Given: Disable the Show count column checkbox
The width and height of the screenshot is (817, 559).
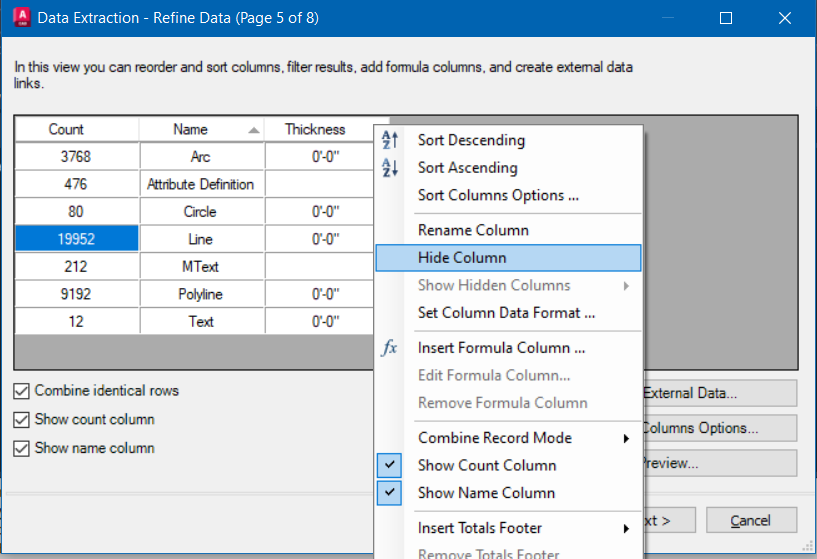Looking at the screenshot, I should (22, 420).
